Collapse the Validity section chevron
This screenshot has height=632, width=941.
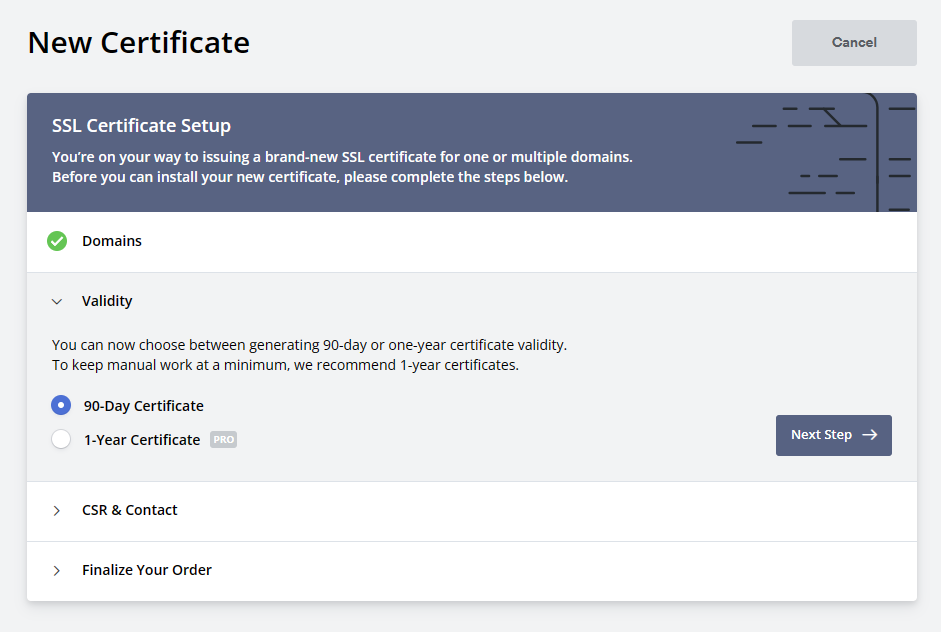click(x=57, y=301)
